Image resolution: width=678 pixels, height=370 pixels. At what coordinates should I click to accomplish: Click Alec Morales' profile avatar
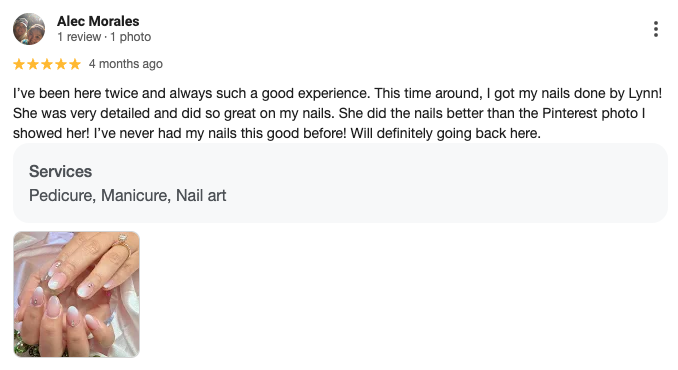29,29
